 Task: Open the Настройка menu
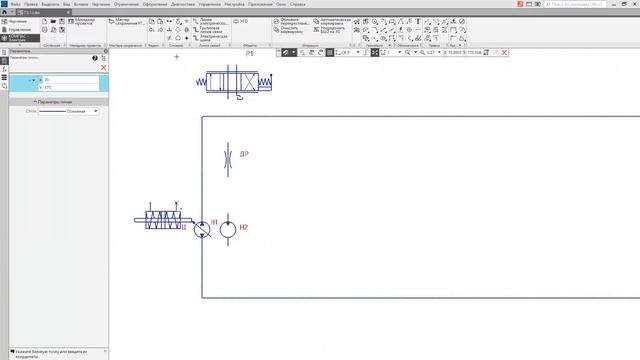coord(234,4)
